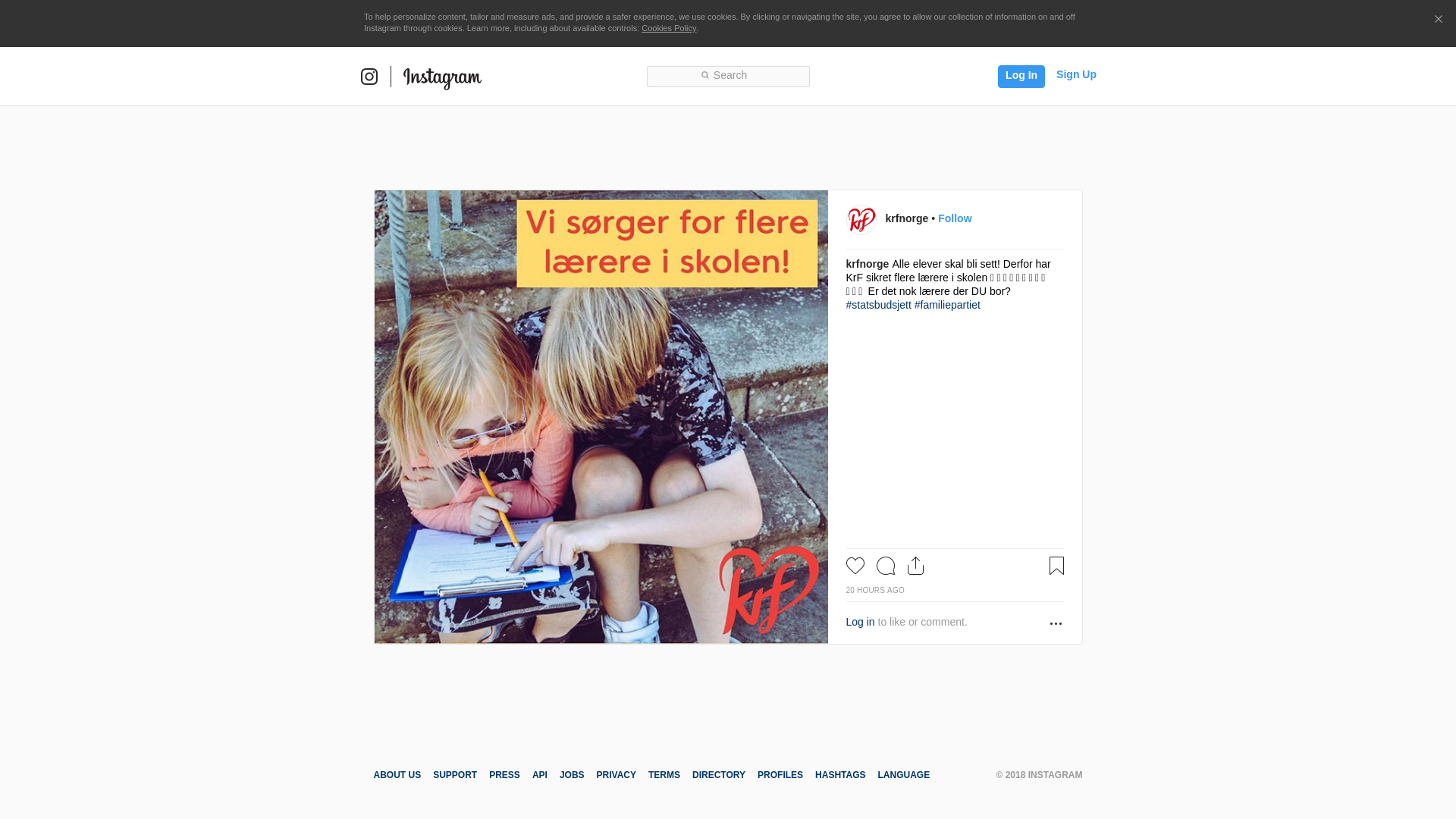
Task: Open the Cookies Policy link
Action: pyautogui.click(x=668, y=28)
